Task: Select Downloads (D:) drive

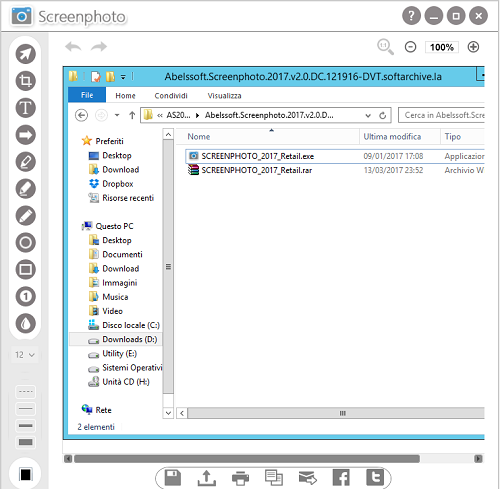Action: [116, 339]
